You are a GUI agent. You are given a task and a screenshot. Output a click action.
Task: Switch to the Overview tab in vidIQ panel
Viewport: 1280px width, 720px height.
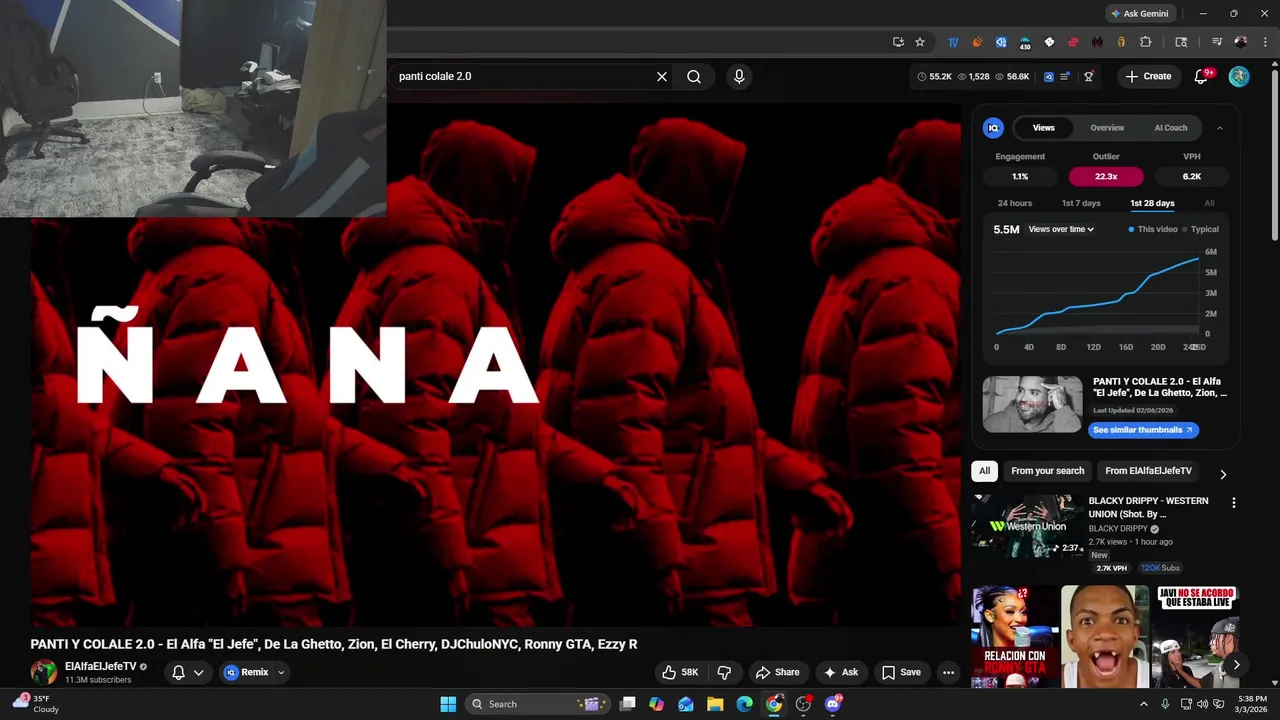(x=1107, y=128)
